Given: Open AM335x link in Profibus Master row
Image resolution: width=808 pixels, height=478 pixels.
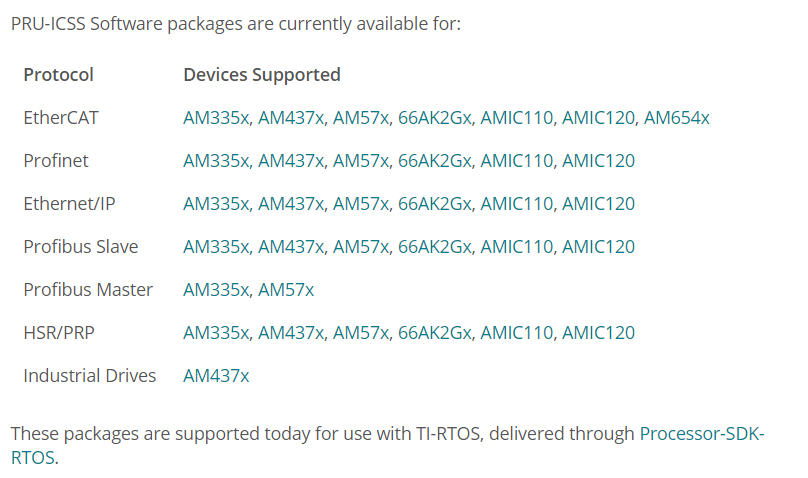Looking at the screenshot, I should tap(216, 290).
